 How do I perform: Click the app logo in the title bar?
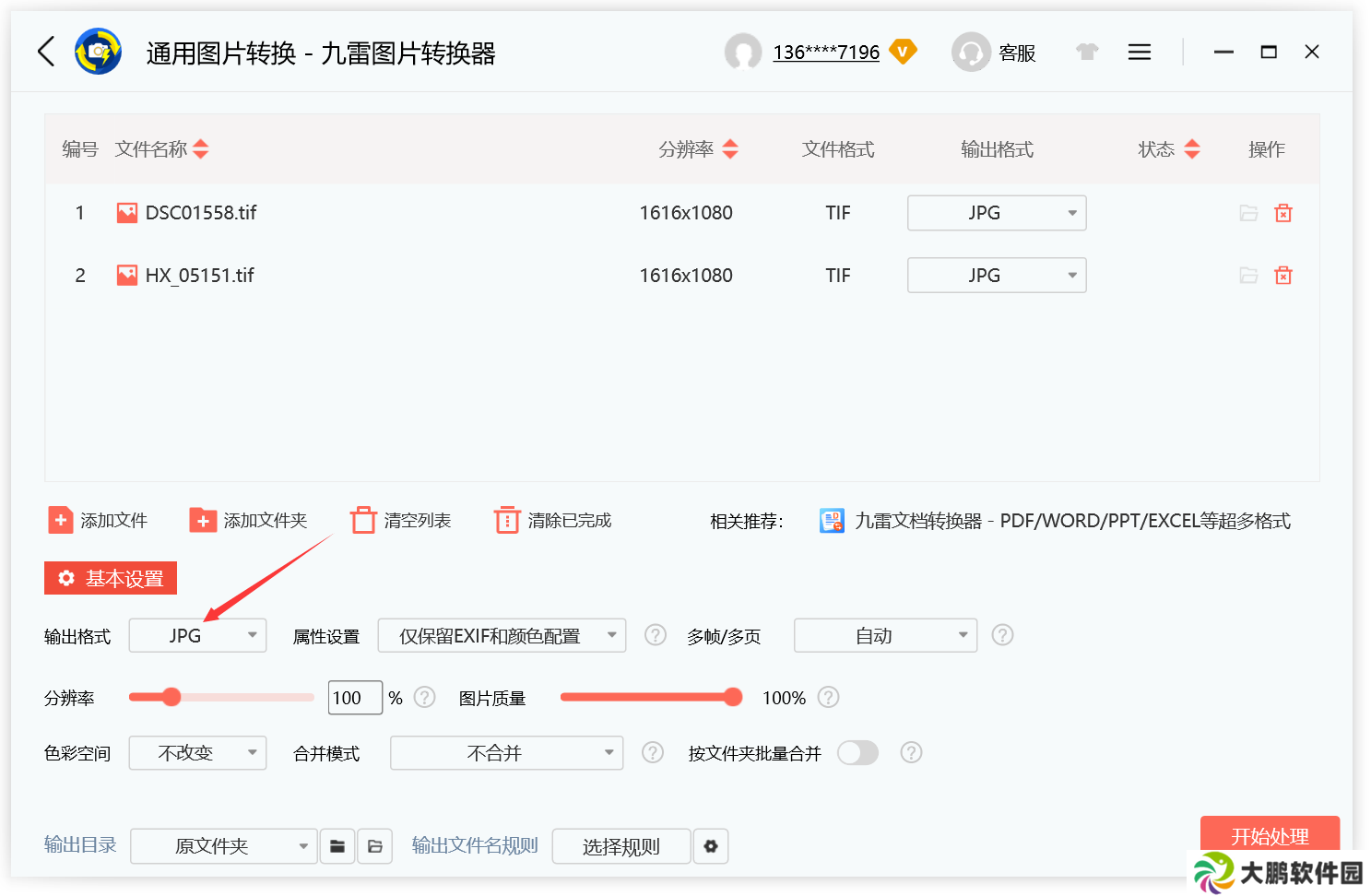[x=98, y=52]
